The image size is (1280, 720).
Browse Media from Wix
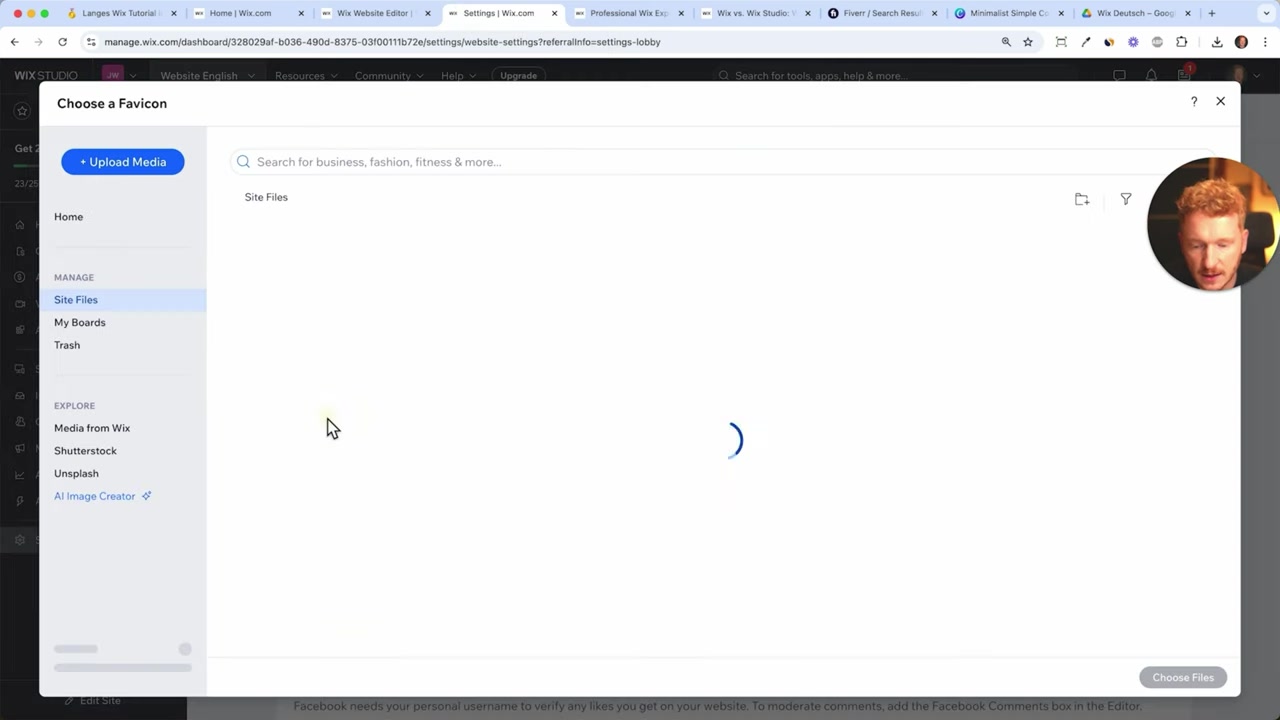(x=92, y=428)
